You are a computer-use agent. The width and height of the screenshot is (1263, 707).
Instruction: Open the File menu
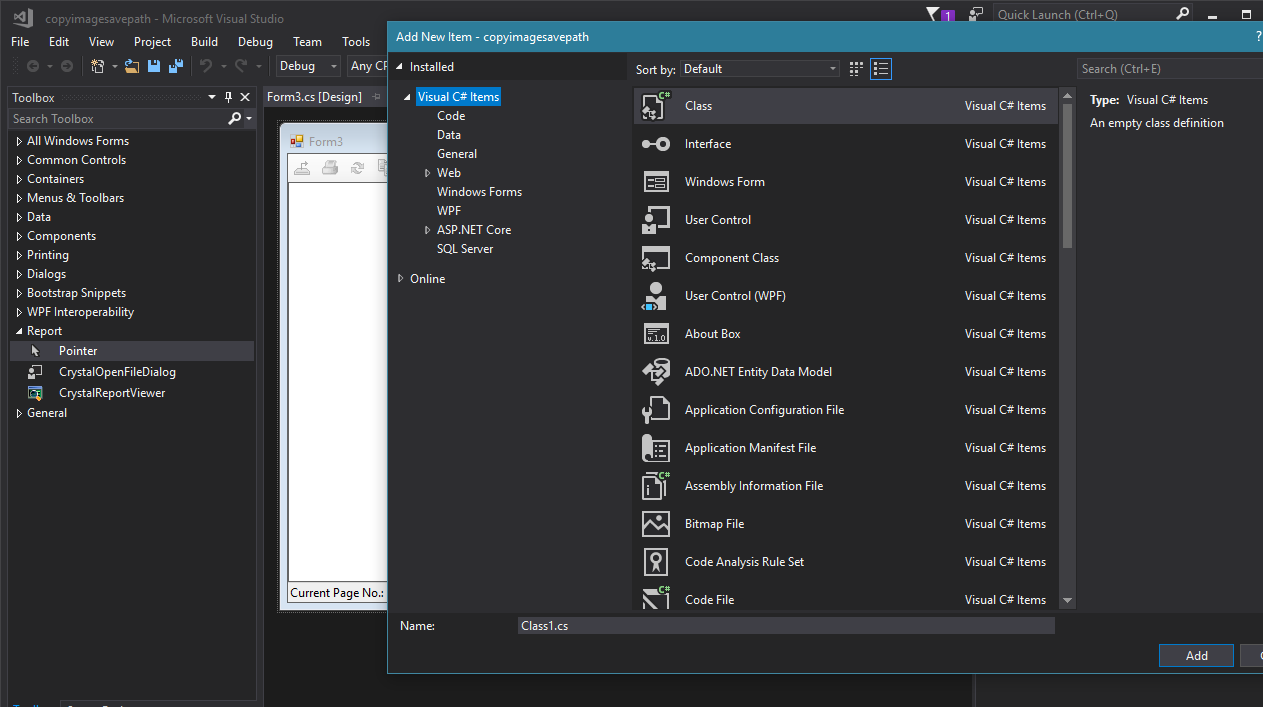pyautogui.click(x=20, y=42)
